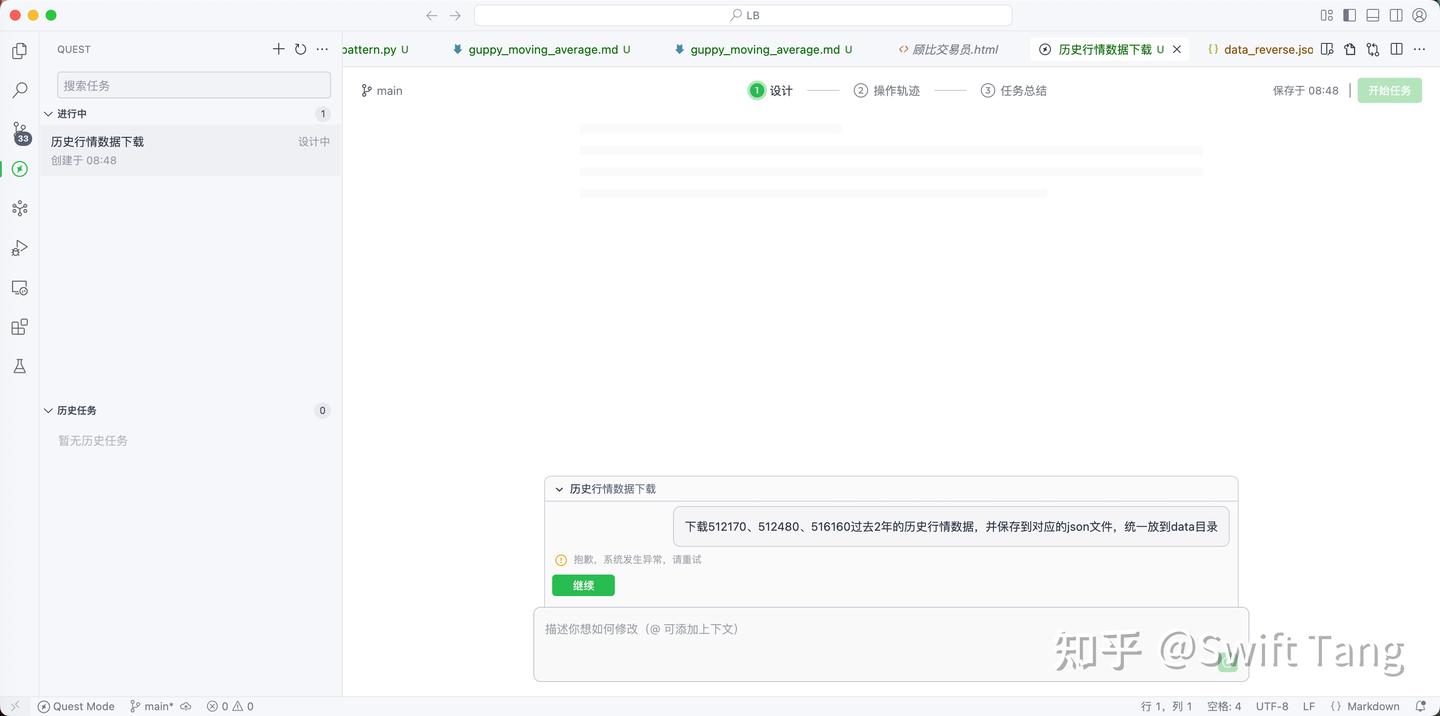Collapse the 历史行情数据下载 task card
Screen dimensions: 1440x716
560,489
